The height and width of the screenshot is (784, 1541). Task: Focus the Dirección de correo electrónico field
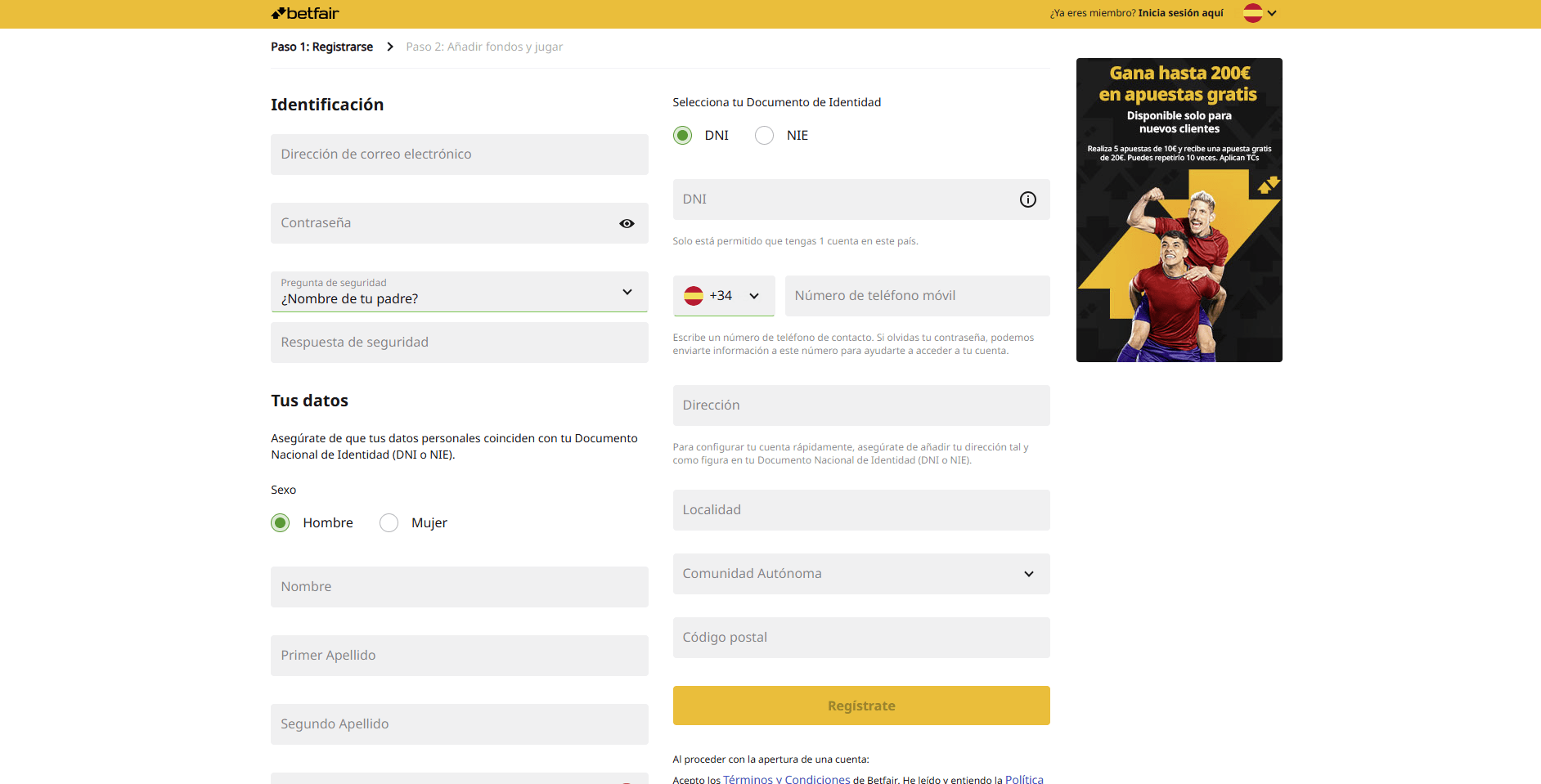click(x=460, y=155)
